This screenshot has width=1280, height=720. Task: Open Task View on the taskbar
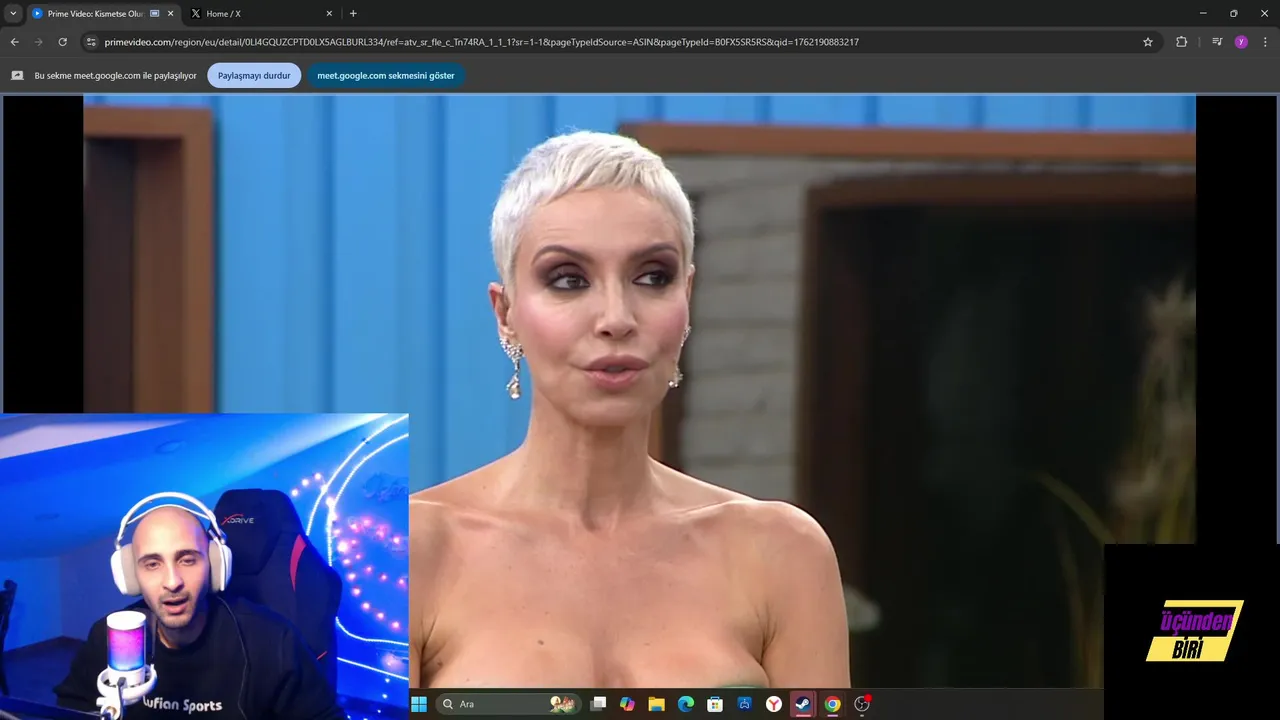pyautogui.click(x=598, y=704)
